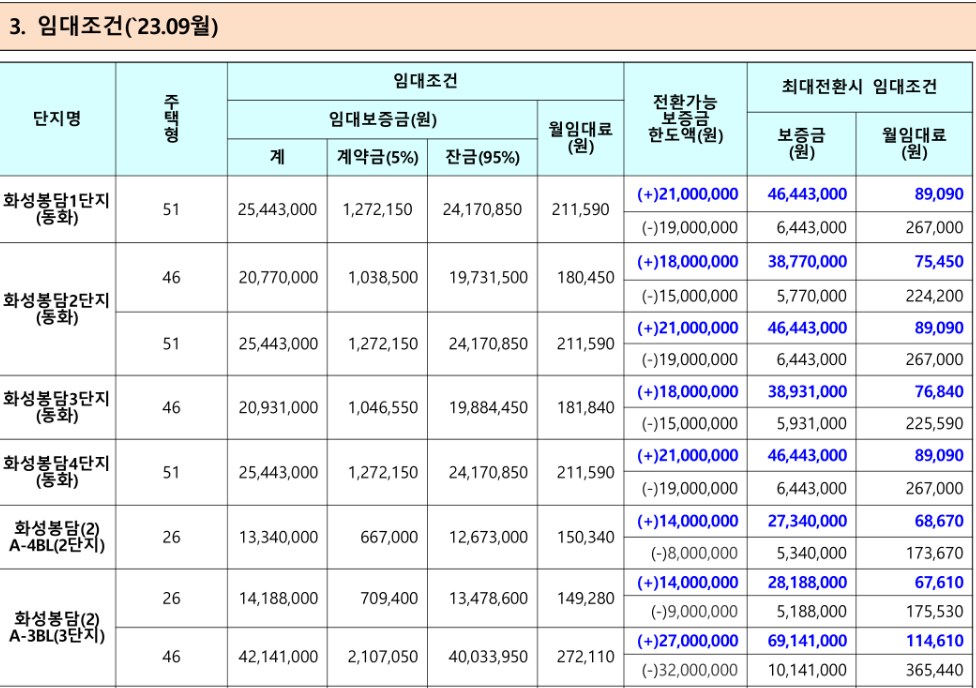Screen dimensions: 976x688
Task: Select the 42,141,000 deposit cell for type 46
Action: pyautogui.click(x=281, y=654)
